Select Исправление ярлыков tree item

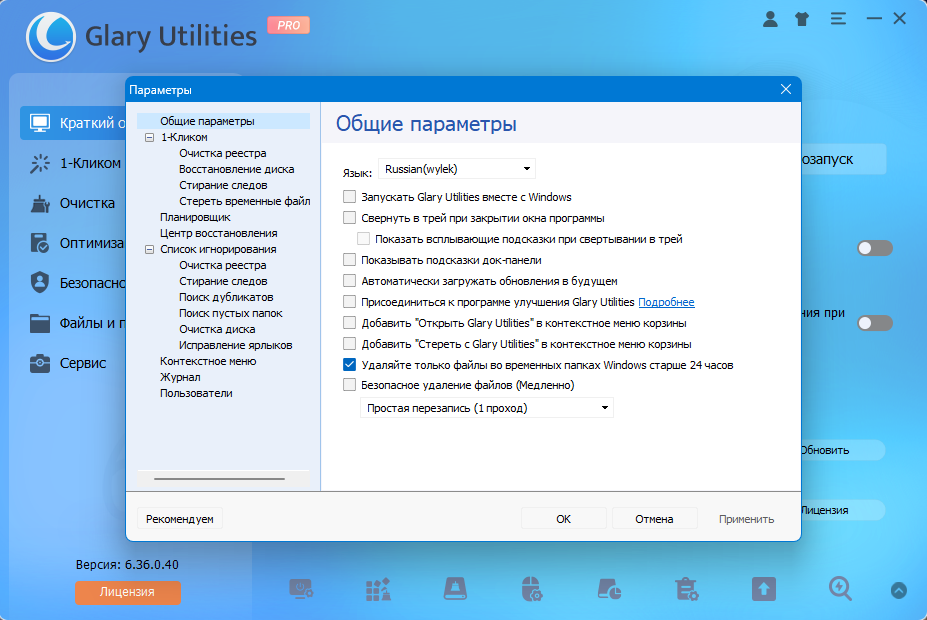(x=235, y=345)
